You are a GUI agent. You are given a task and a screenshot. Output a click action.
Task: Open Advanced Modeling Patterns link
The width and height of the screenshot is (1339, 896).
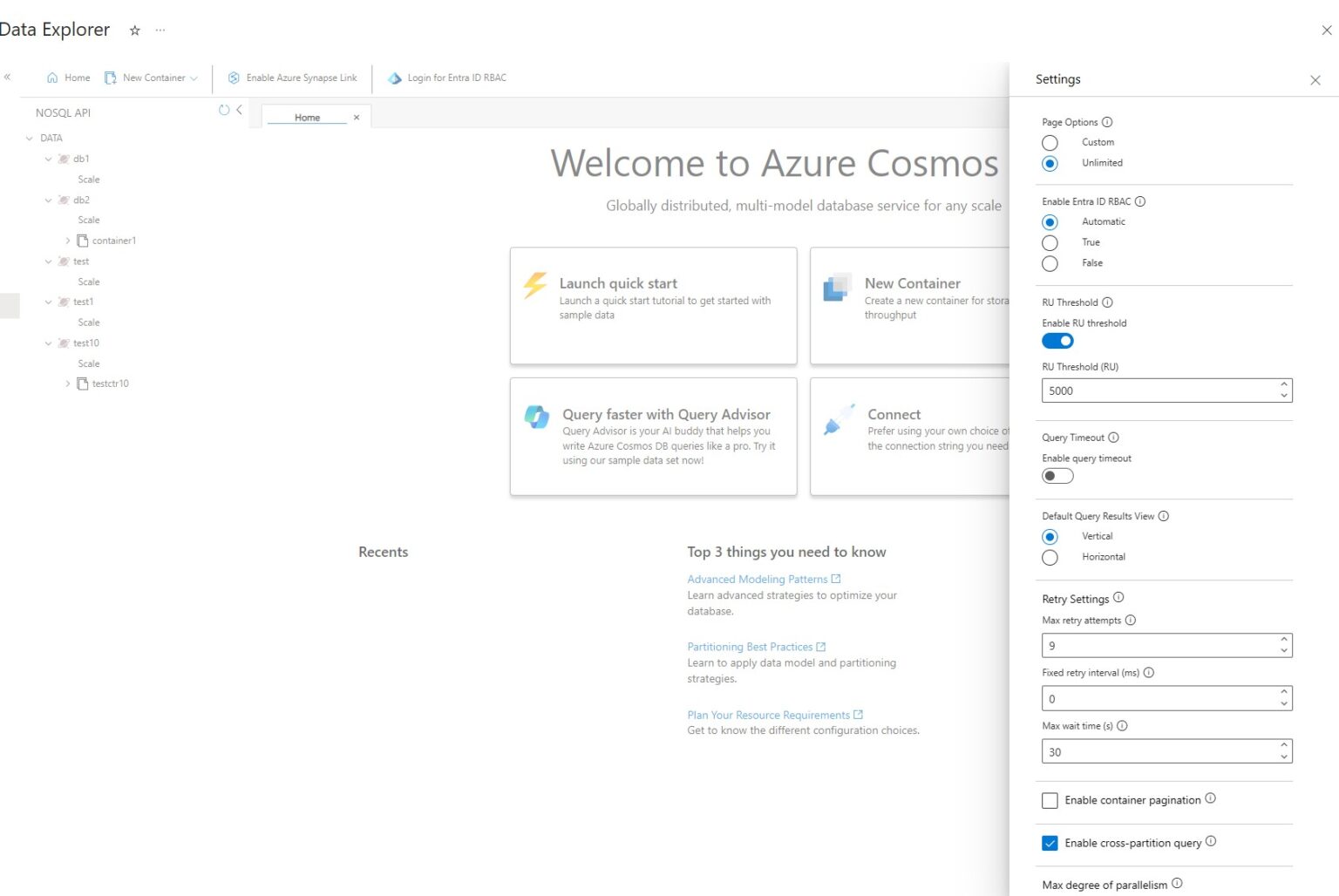757,579
